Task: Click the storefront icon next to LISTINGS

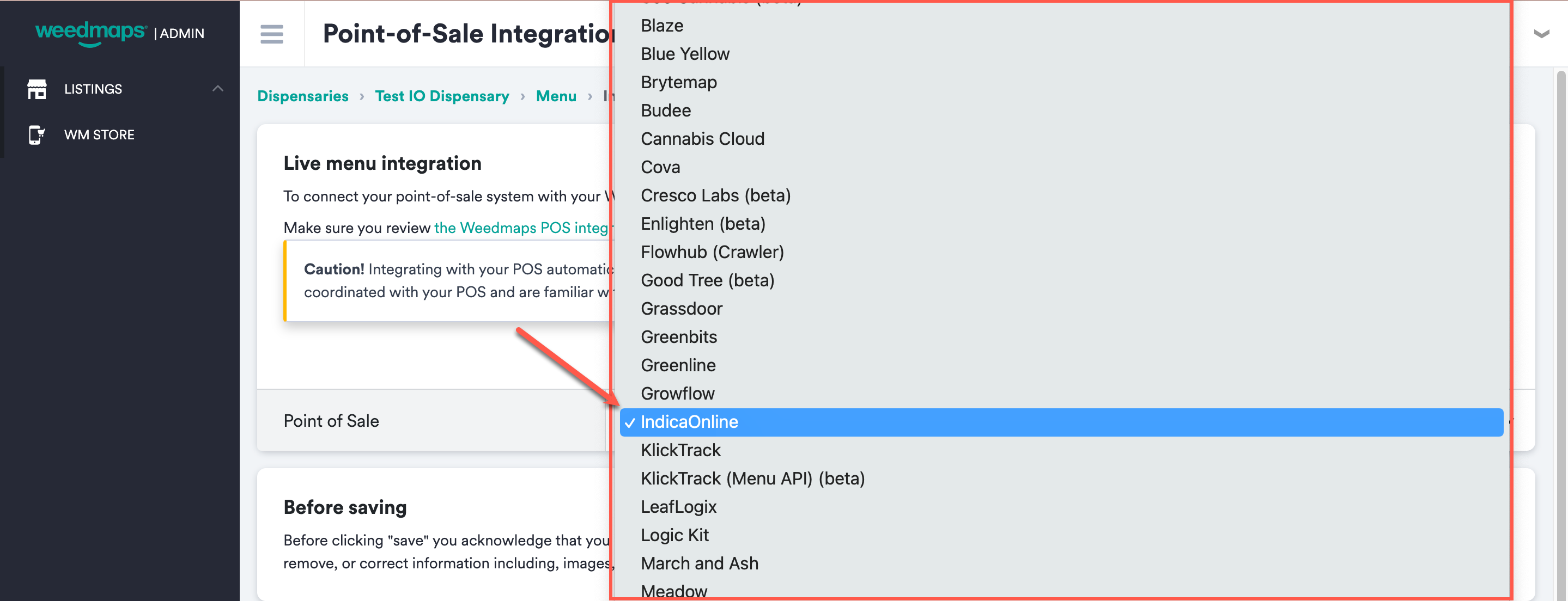Action: (37, 89)
